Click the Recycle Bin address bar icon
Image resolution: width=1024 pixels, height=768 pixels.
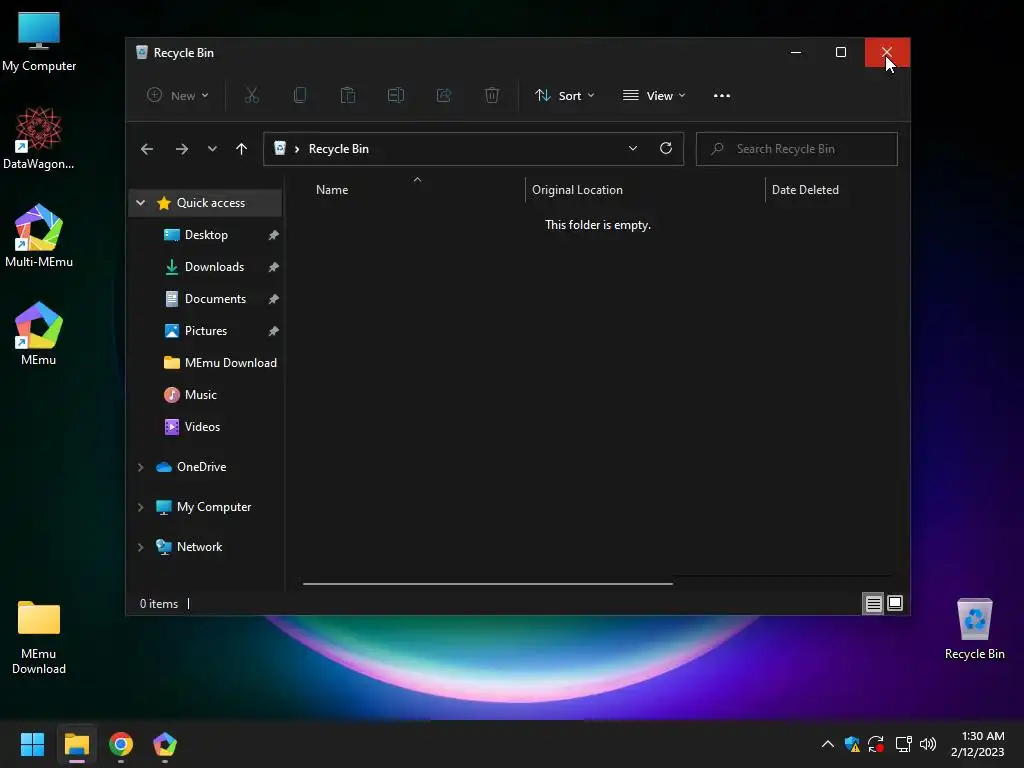[x=280, y=148]
